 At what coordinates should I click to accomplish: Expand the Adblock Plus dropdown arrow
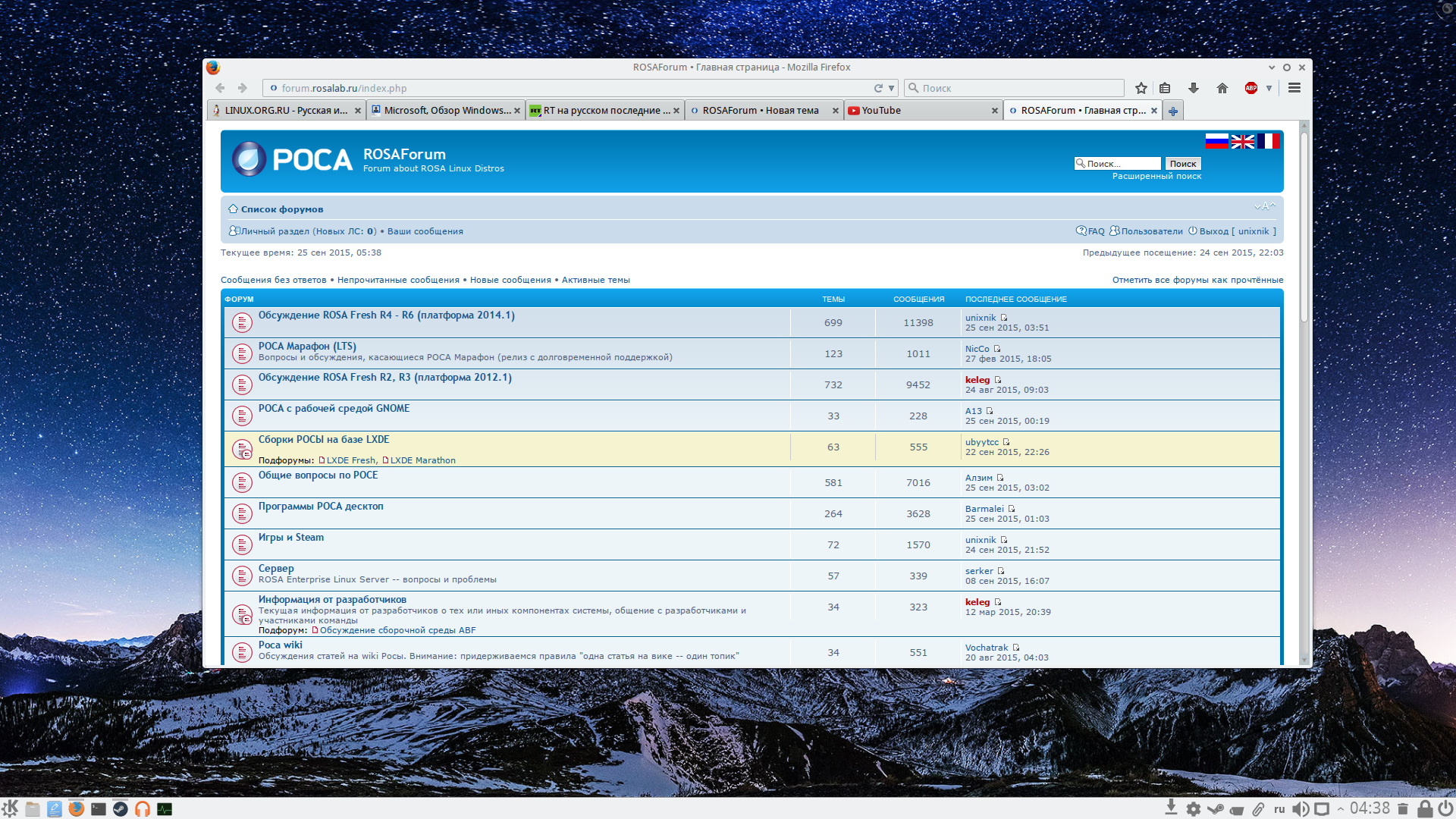[x=1269, y=88]
